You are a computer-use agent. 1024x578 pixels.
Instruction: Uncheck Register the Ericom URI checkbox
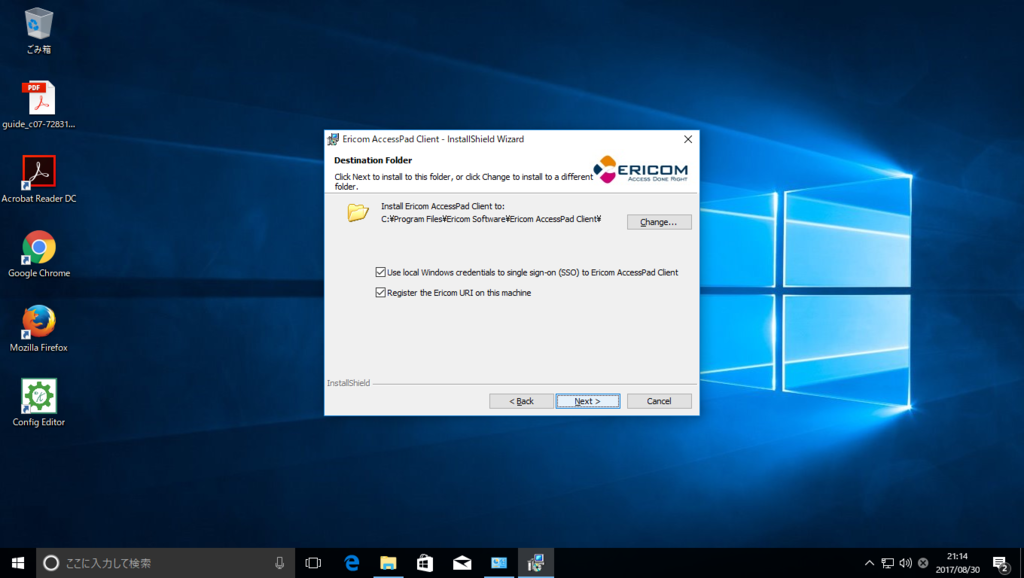point(380,293)
